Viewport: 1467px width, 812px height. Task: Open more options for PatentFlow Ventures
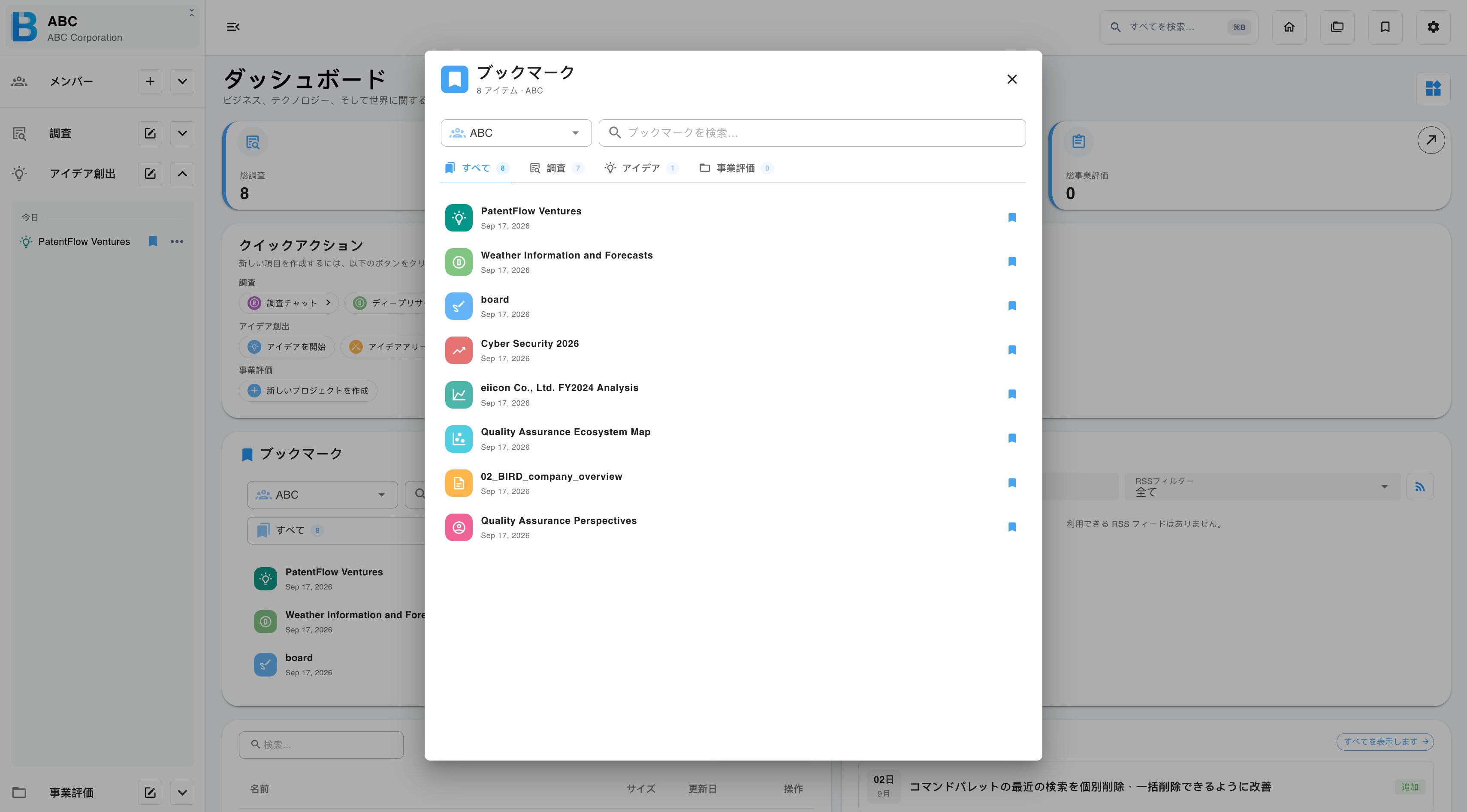point(177,241)
